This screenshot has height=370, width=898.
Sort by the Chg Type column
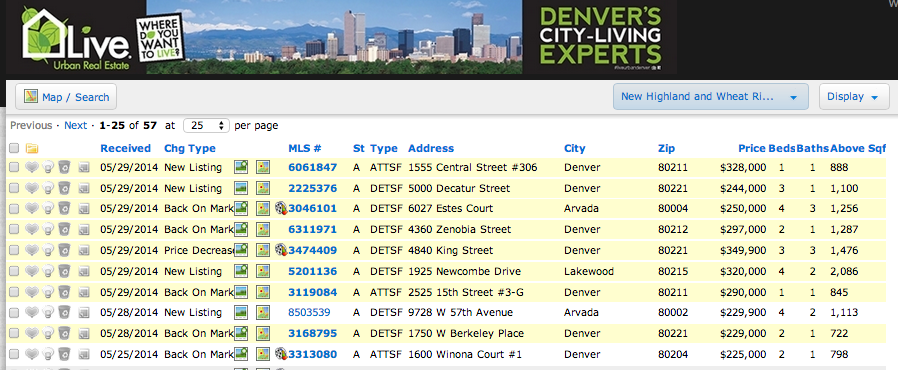tap(190, 148)
